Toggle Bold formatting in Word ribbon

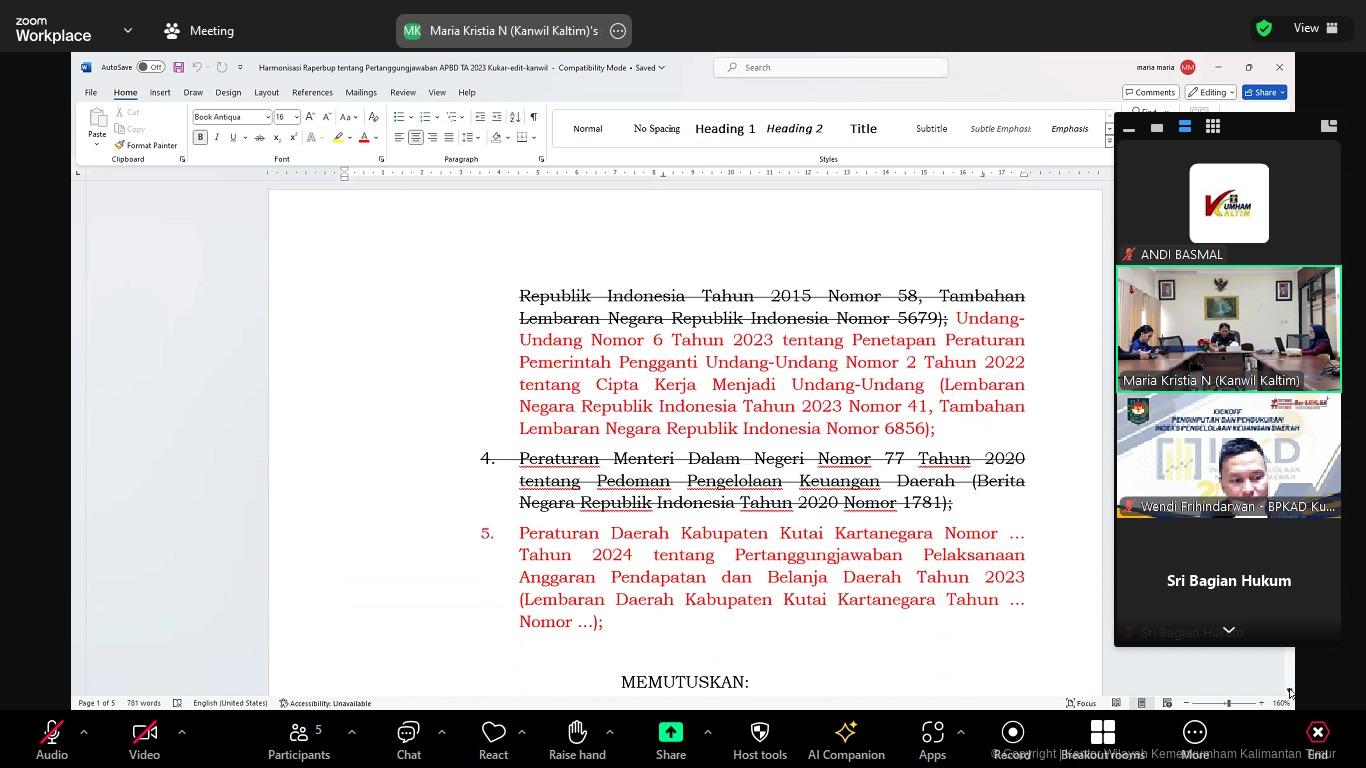point(200,137)
